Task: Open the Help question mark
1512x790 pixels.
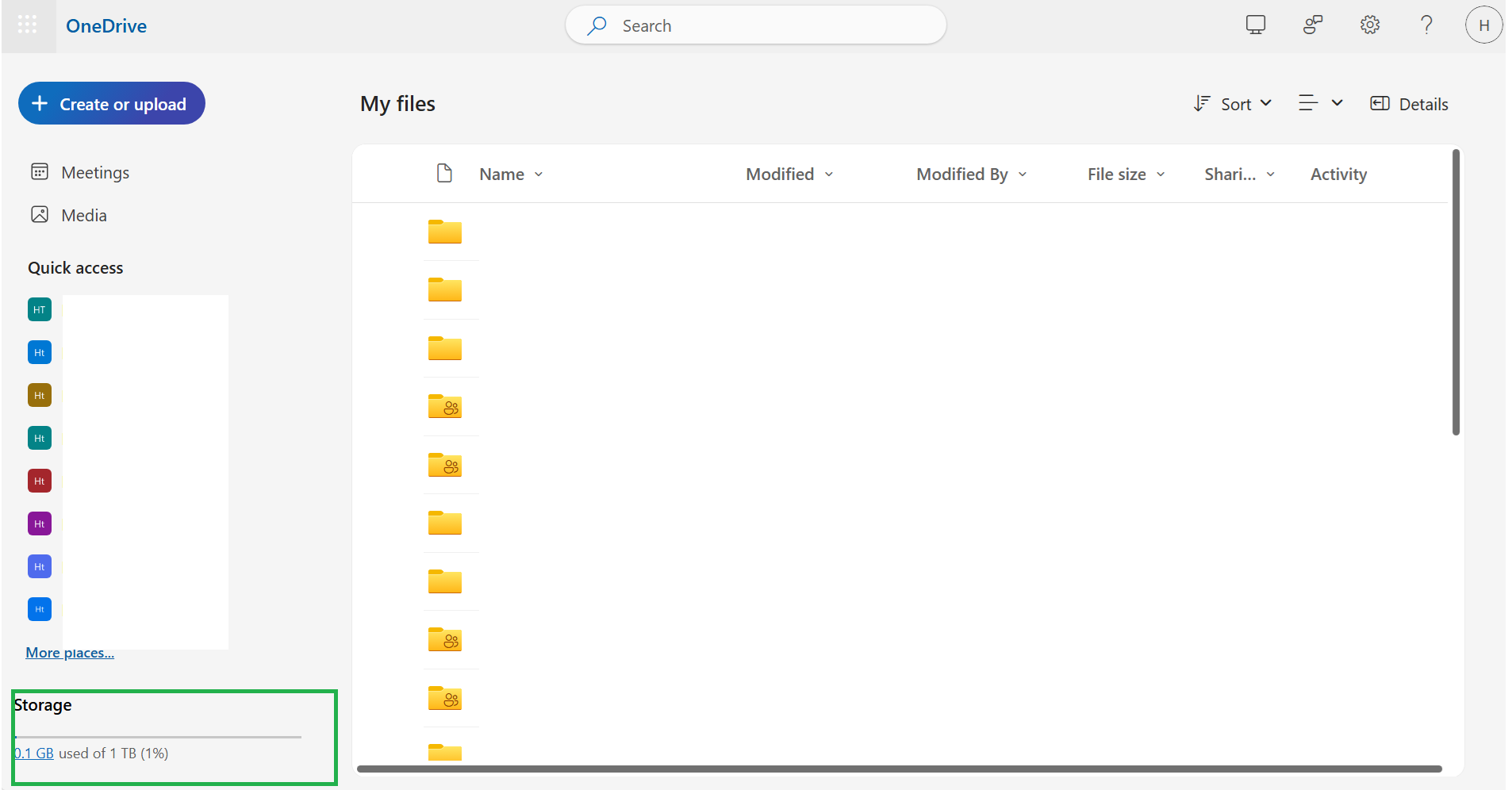Action: pyautogui.click(x=1426, y=25)
